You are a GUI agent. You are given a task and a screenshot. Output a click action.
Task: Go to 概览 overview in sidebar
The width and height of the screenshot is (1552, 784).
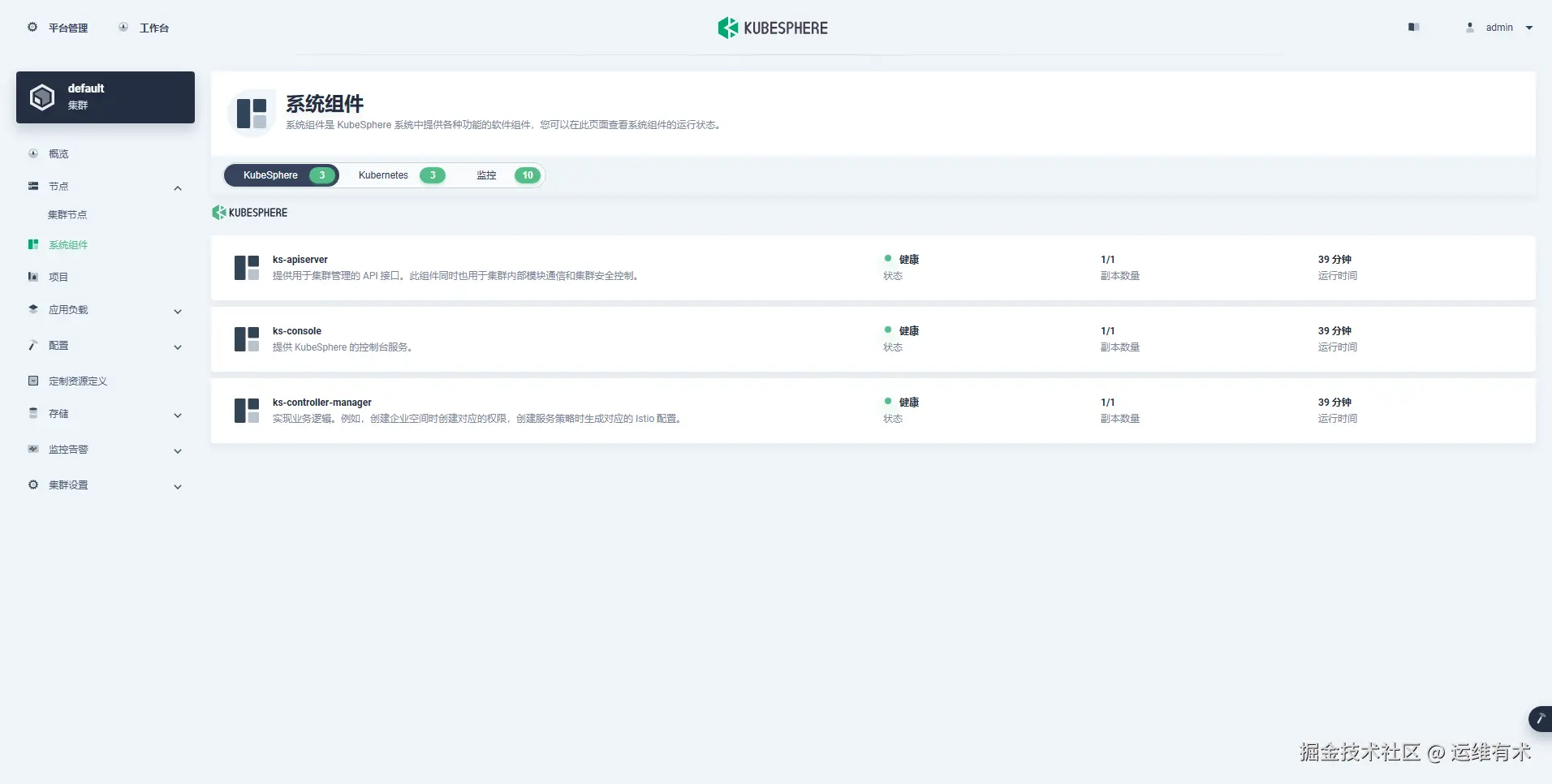pyautogui.click(x=58, y=153)
